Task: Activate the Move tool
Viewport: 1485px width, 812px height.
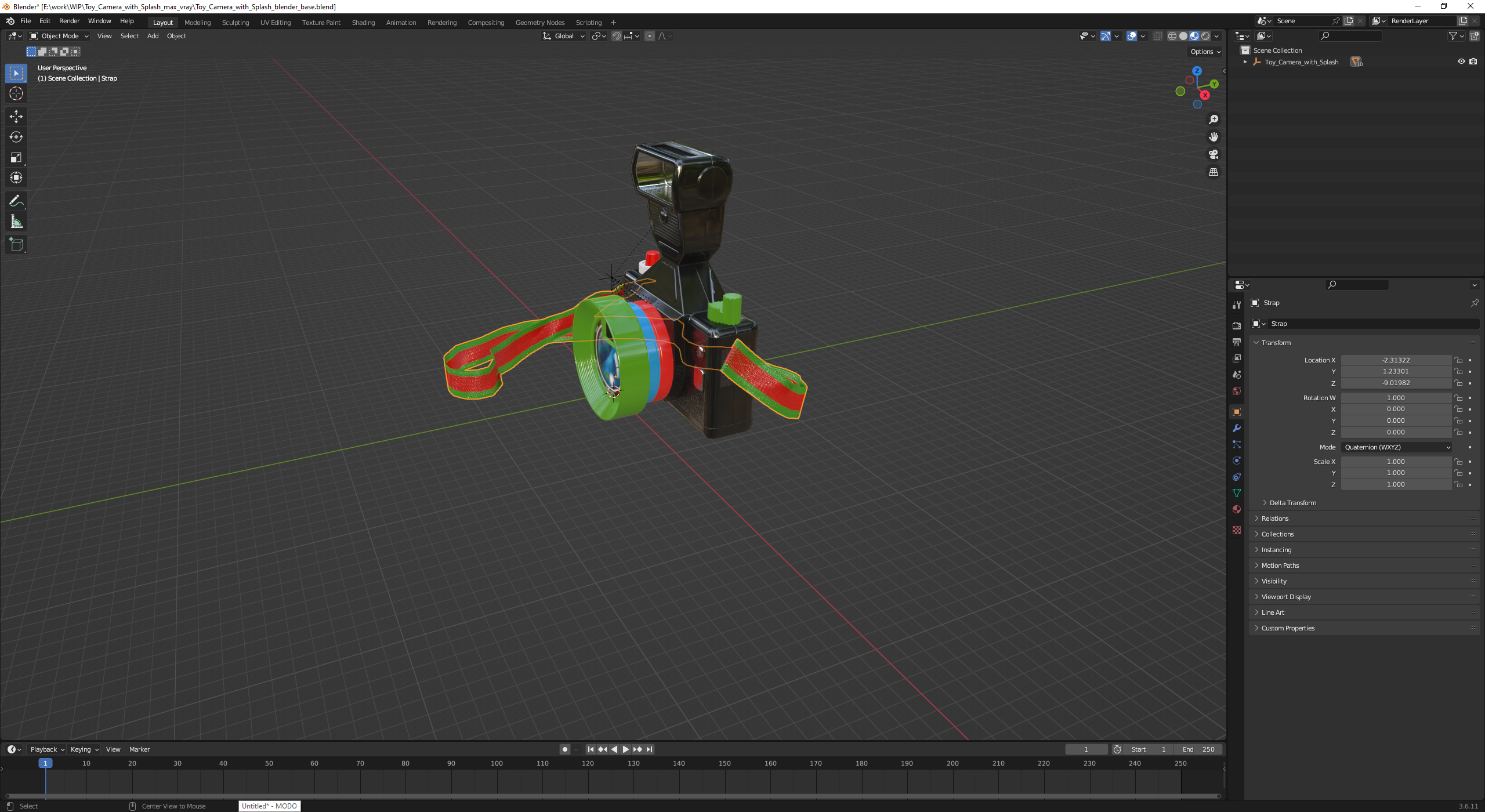Action: [16, 117]
